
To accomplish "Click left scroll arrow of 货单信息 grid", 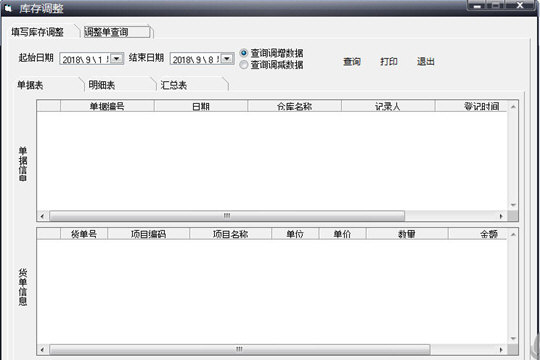I will [x=42, y=349].
